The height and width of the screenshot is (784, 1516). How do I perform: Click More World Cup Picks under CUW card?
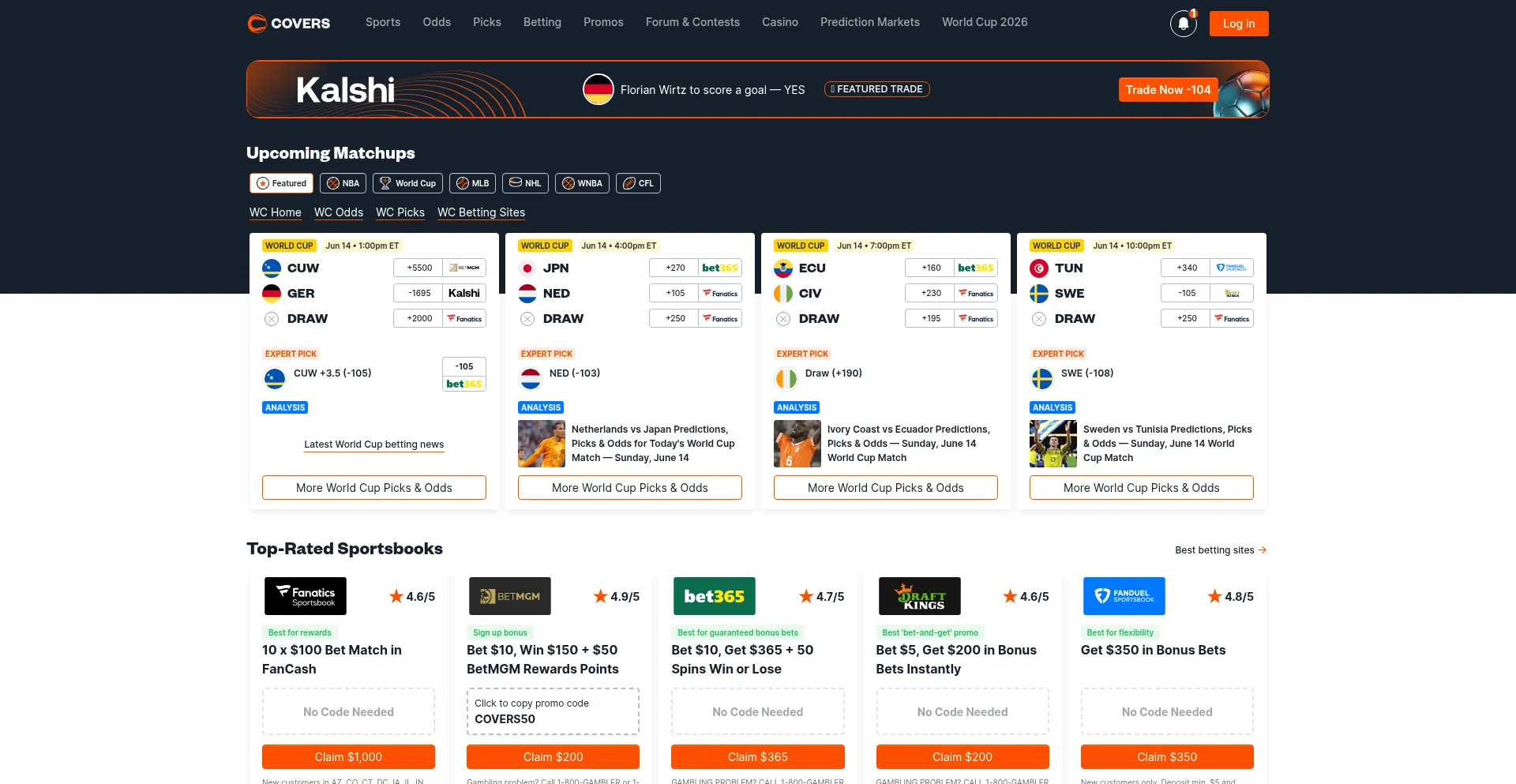(x=374, y=488)
